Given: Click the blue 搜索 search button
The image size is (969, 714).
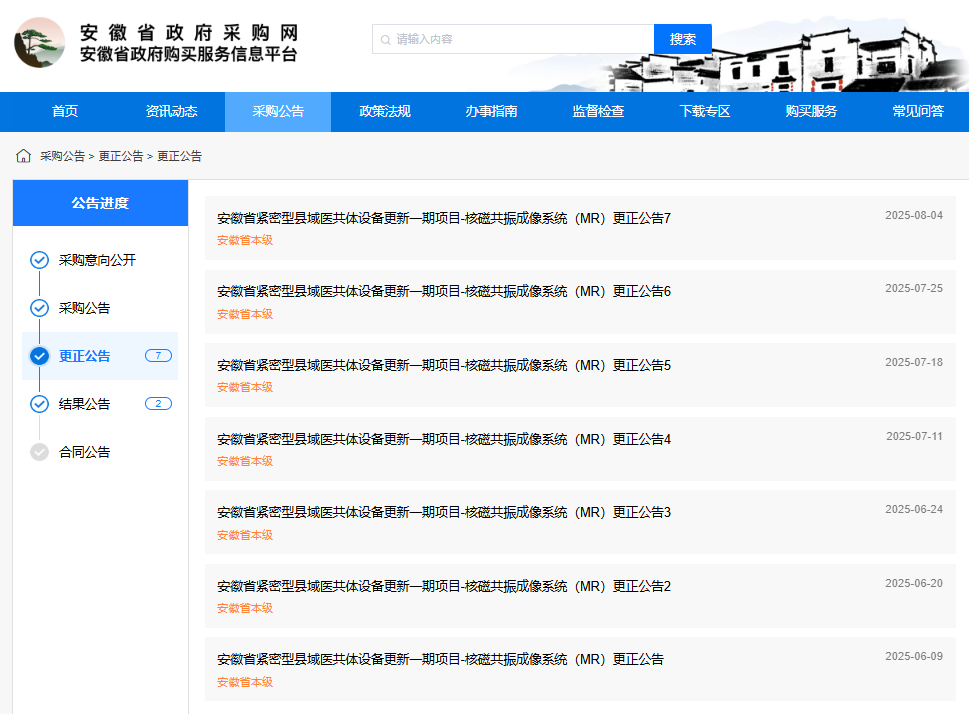Looking at the screenshot, I should [x=684, y=39].
